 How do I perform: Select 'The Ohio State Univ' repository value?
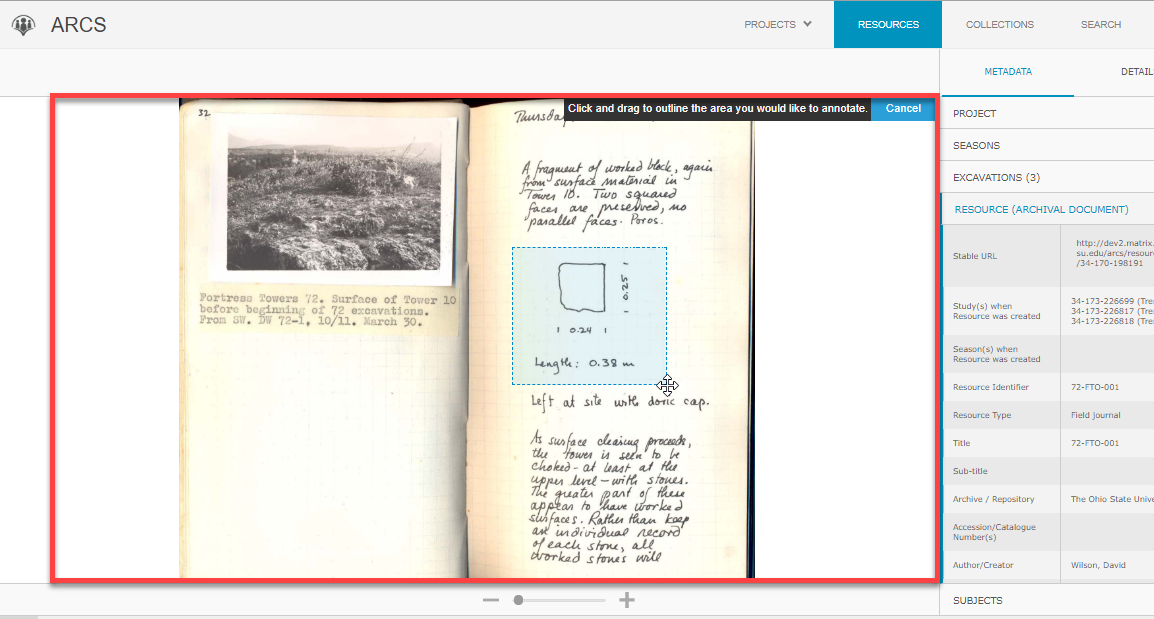tap(1112, 499)
